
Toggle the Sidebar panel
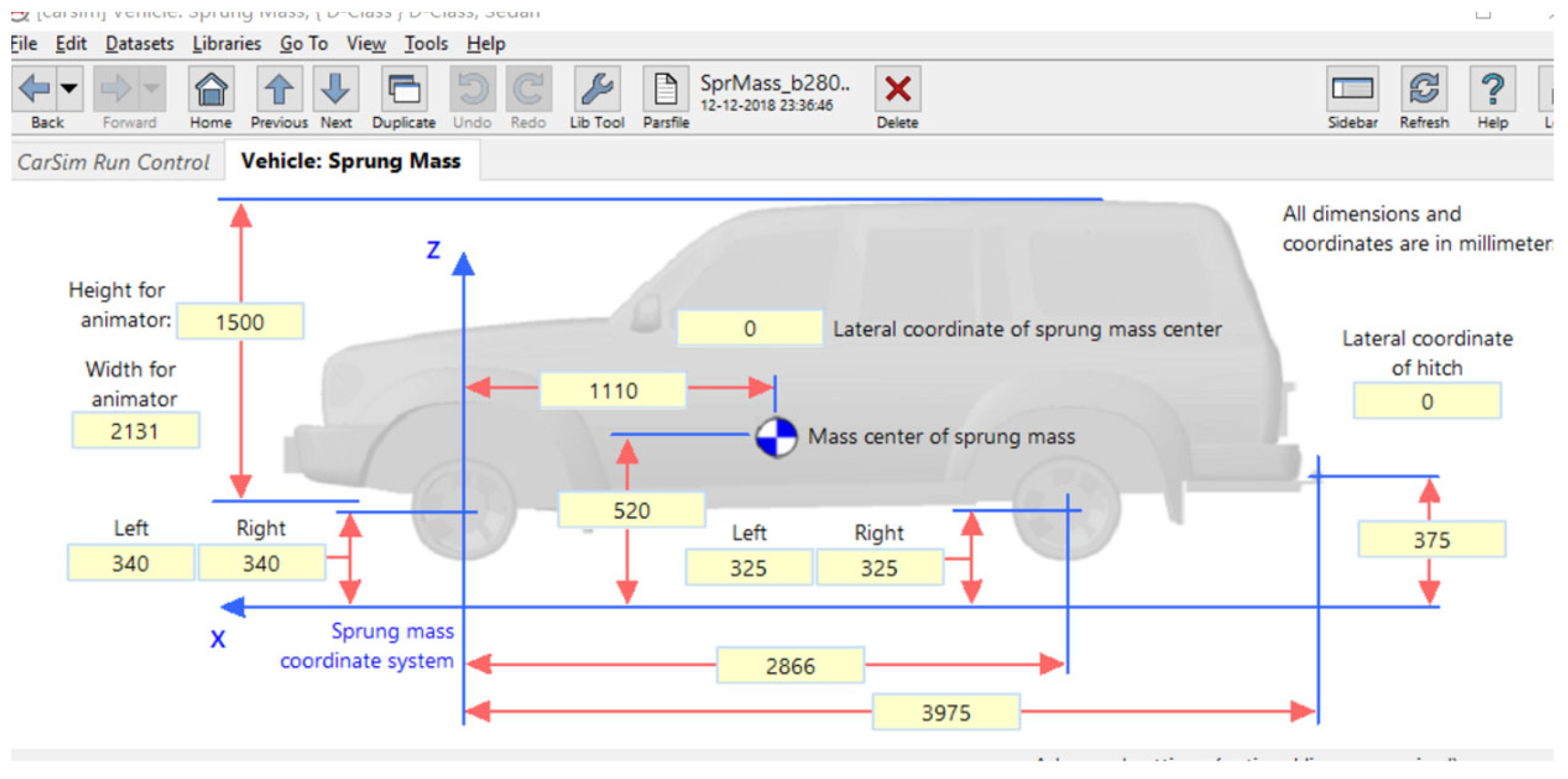coord(1351,89)
